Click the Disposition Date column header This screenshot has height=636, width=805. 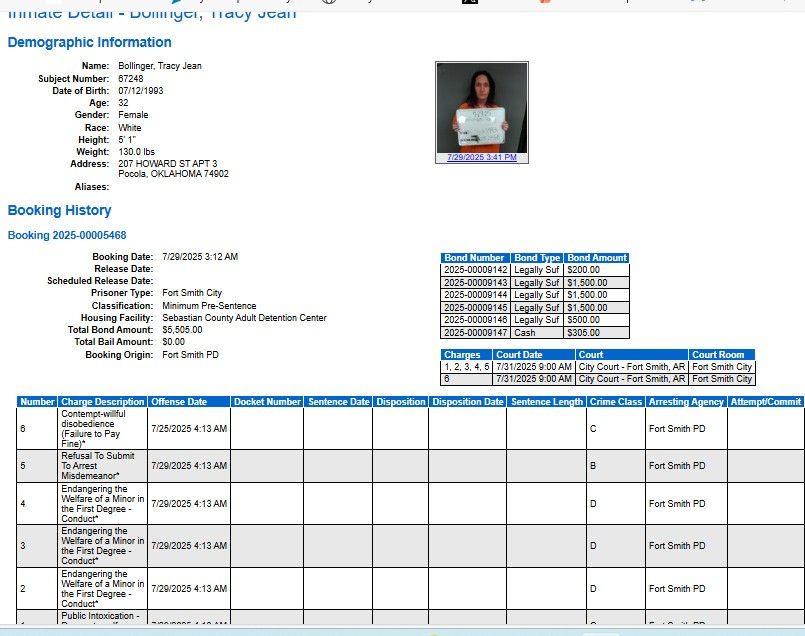468,402
